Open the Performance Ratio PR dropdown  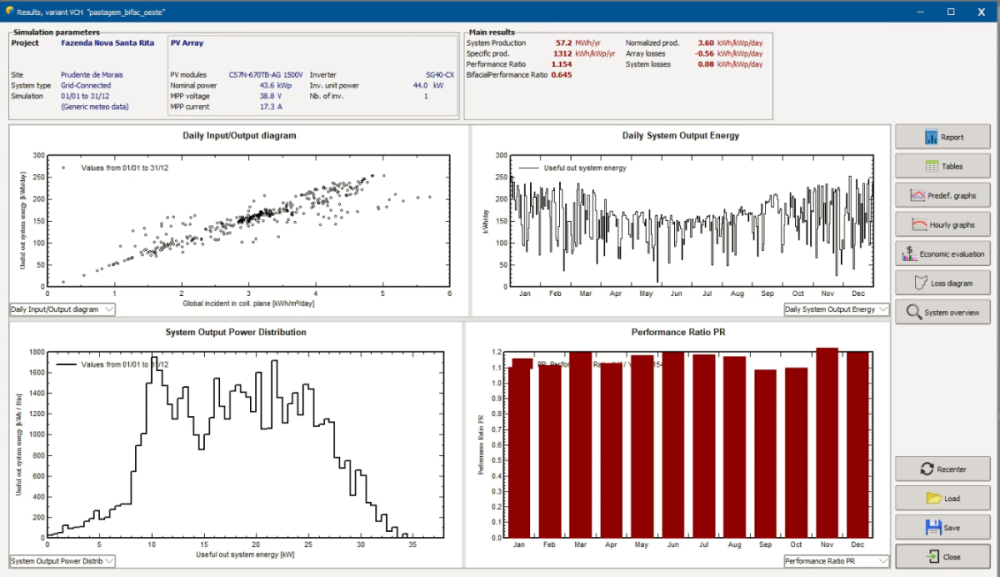tap(836, 561)
